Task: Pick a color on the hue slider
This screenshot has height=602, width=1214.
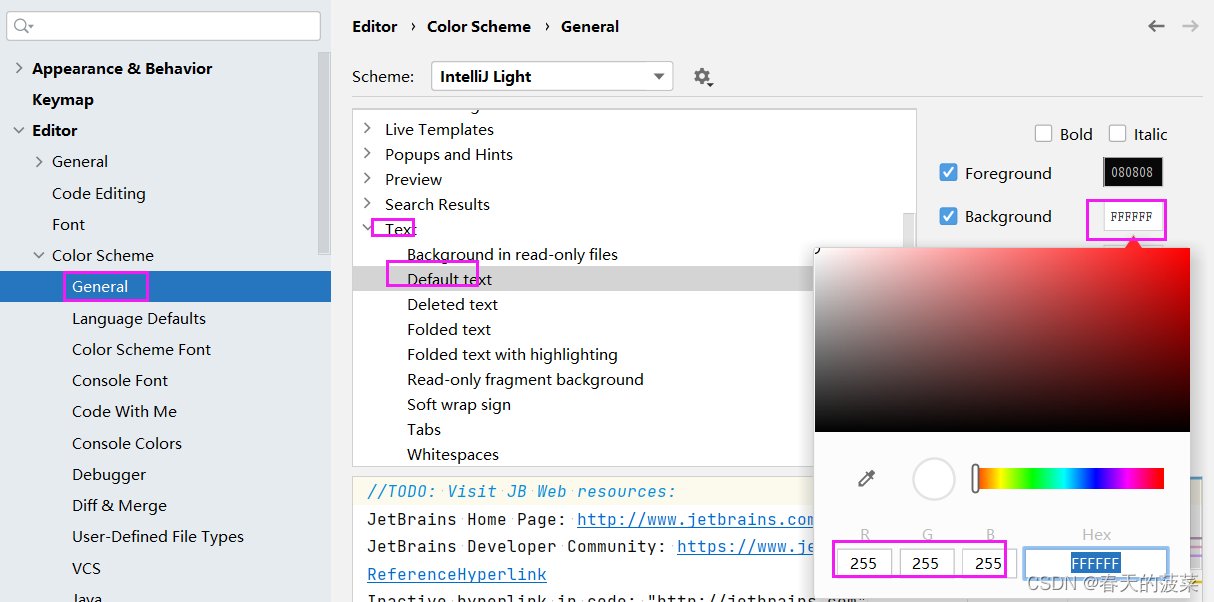Action: click(x=1066, y=478)
